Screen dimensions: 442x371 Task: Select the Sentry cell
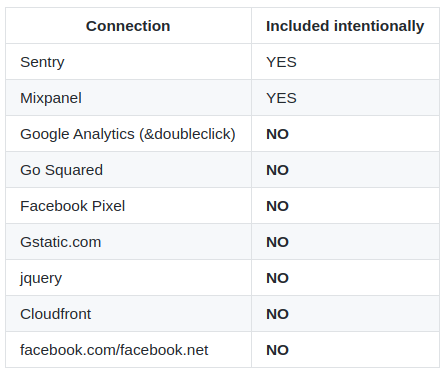point(128,62)
